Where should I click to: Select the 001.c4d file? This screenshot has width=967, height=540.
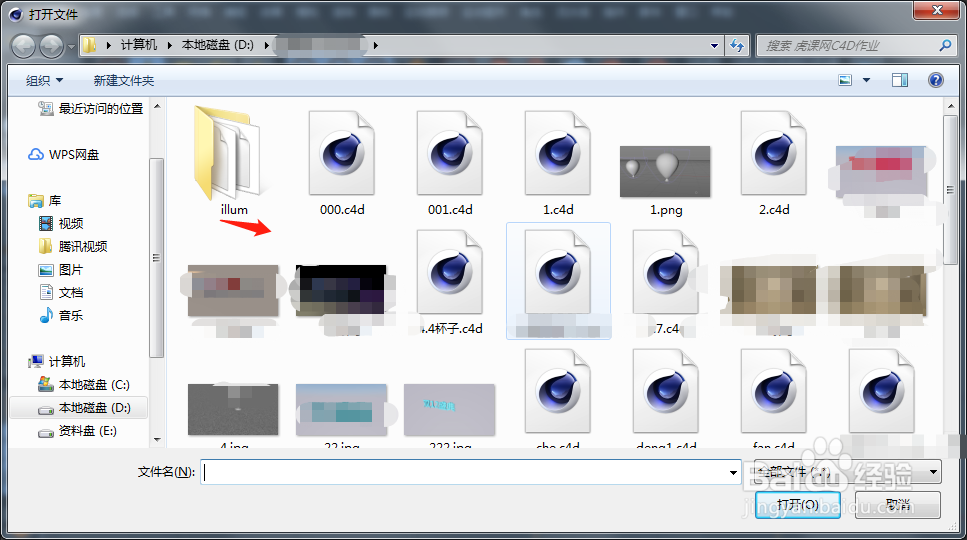pyautogui.click(x=450, y=163)
